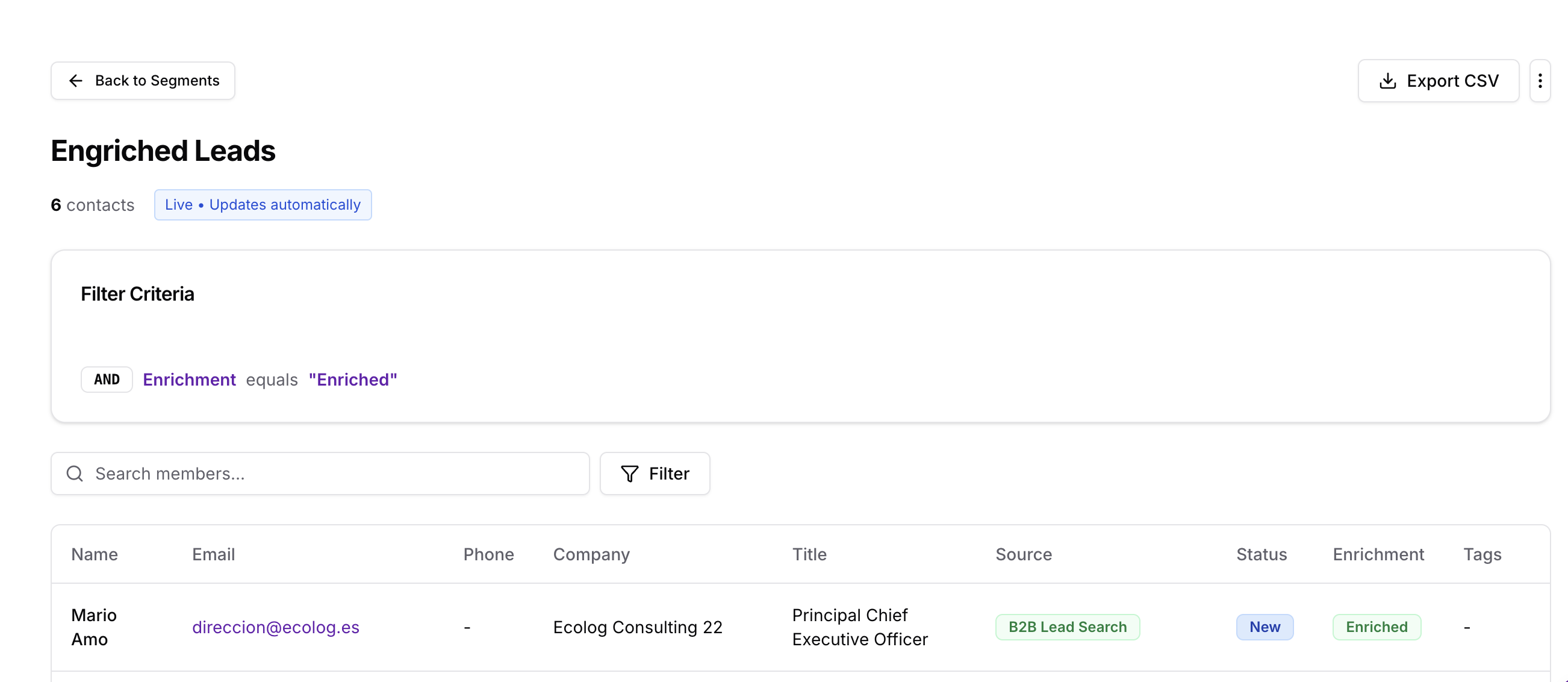Open the three-dot more options menu

tap(1539, 81)
